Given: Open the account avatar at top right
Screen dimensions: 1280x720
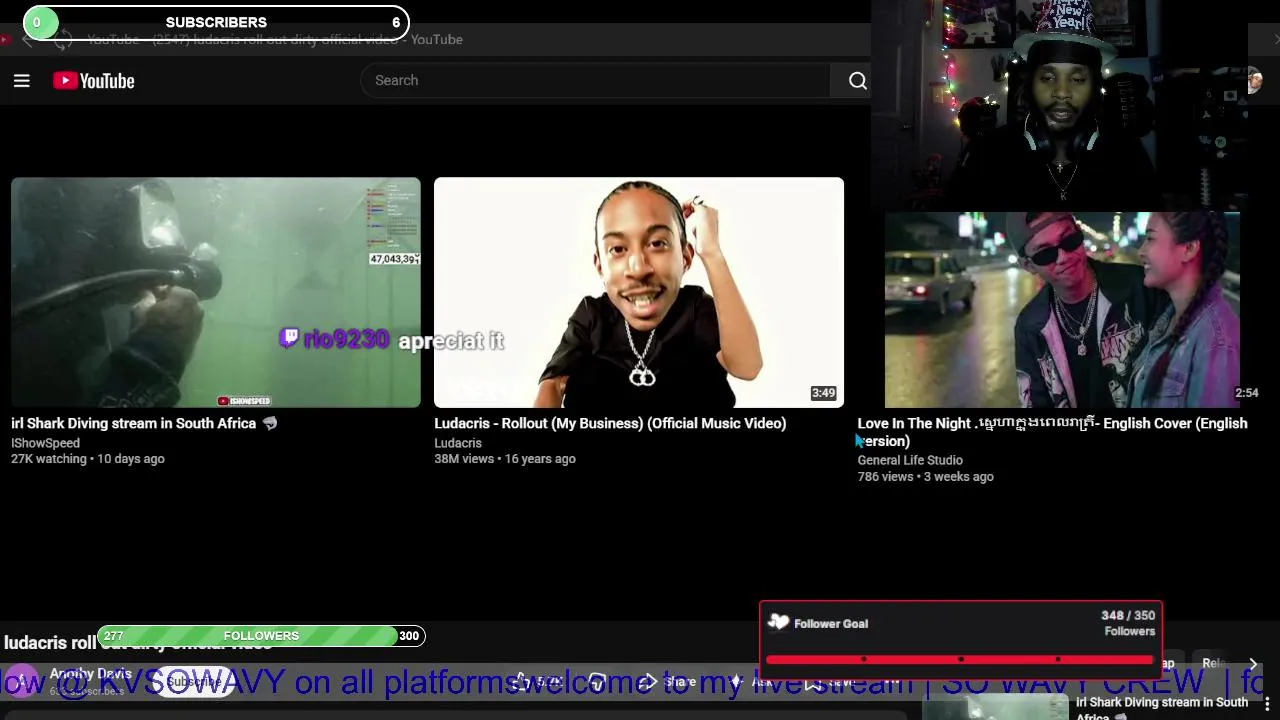Looking at the screenshot, I should pyautogui.click(x=1254, y=81).
